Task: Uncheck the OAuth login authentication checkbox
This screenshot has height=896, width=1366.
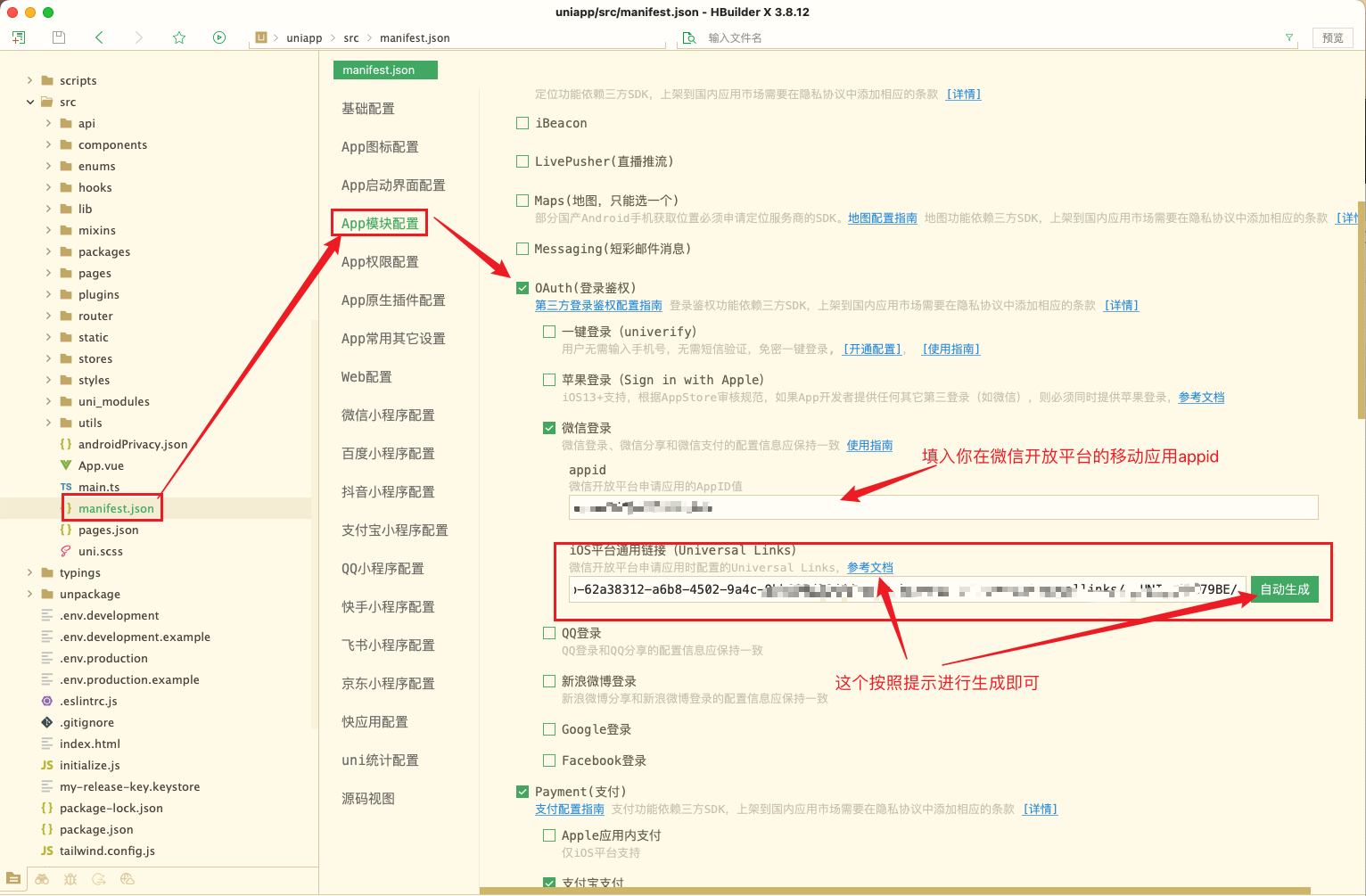Action: point(523,288)
